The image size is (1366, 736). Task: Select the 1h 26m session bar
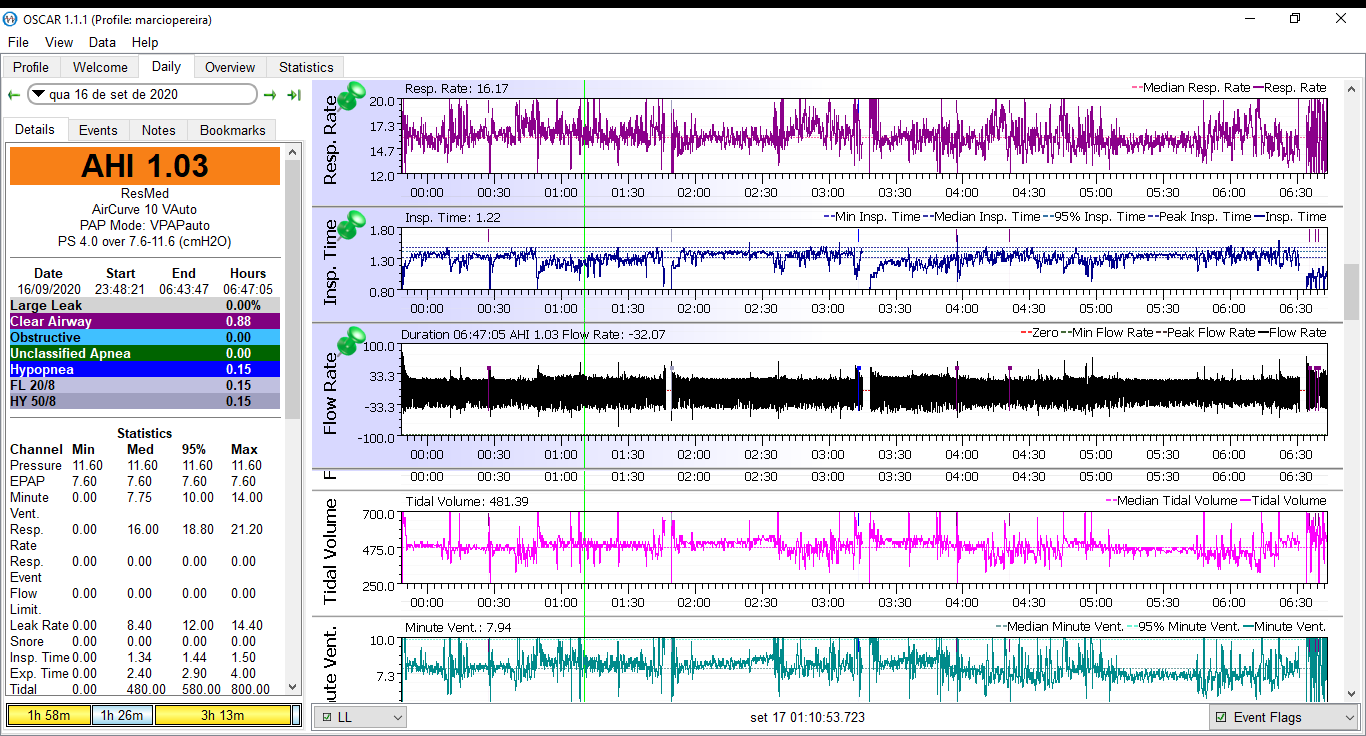[x=123, y=715]
